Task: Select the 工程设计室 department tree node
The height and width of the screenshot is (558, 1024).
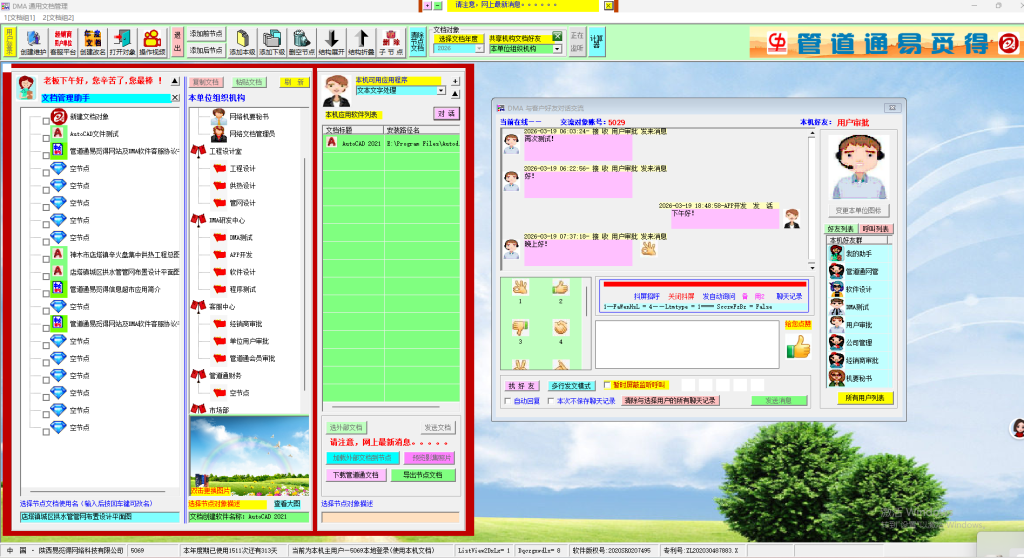Action: (227, 151)
